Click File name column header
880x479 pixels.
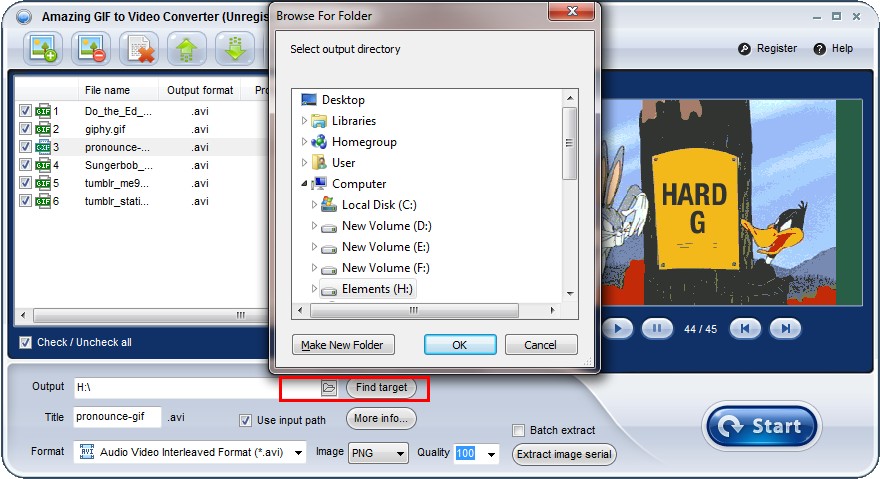tap(107, 90)
